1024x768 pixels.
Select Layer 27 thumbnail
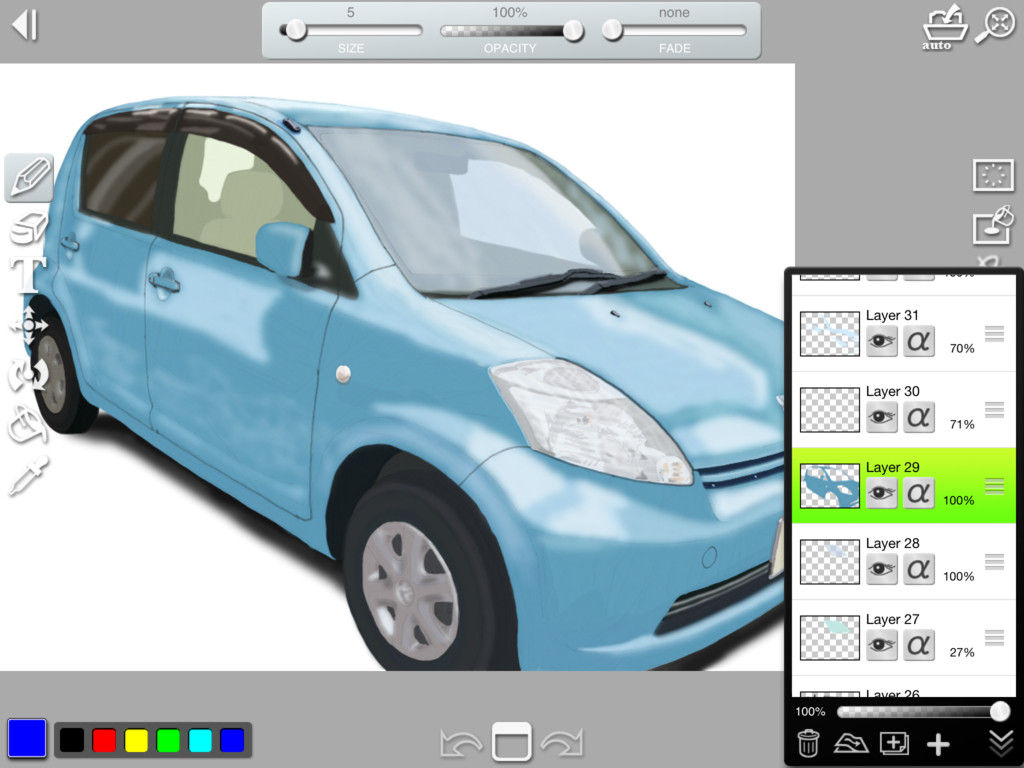point(829,637)
